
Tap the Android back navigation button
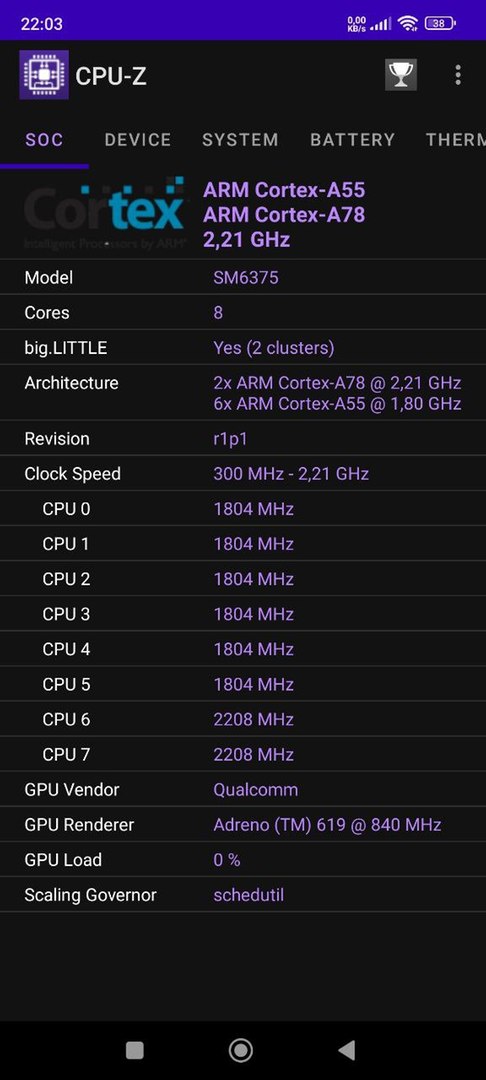coord(347,1050)
